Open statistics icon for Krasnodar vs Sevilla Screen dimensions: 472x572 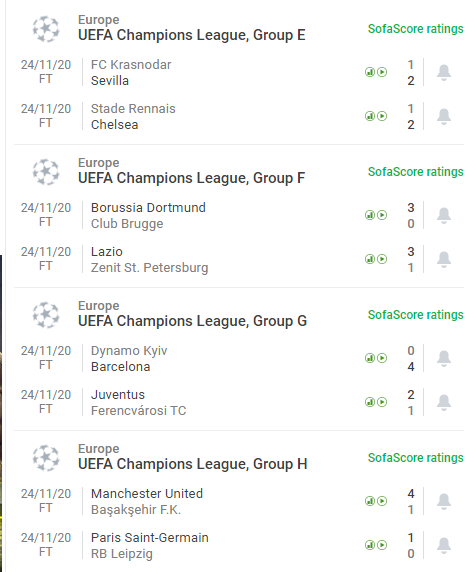[370, 72]
